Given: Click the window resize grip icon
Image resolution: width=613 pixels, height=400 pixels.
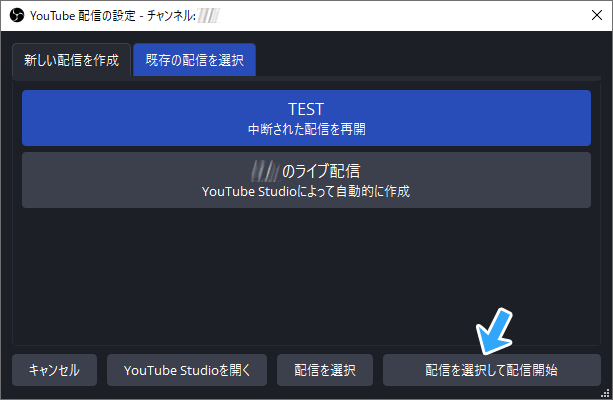Looking at the screenshot, I should (605, 393).
